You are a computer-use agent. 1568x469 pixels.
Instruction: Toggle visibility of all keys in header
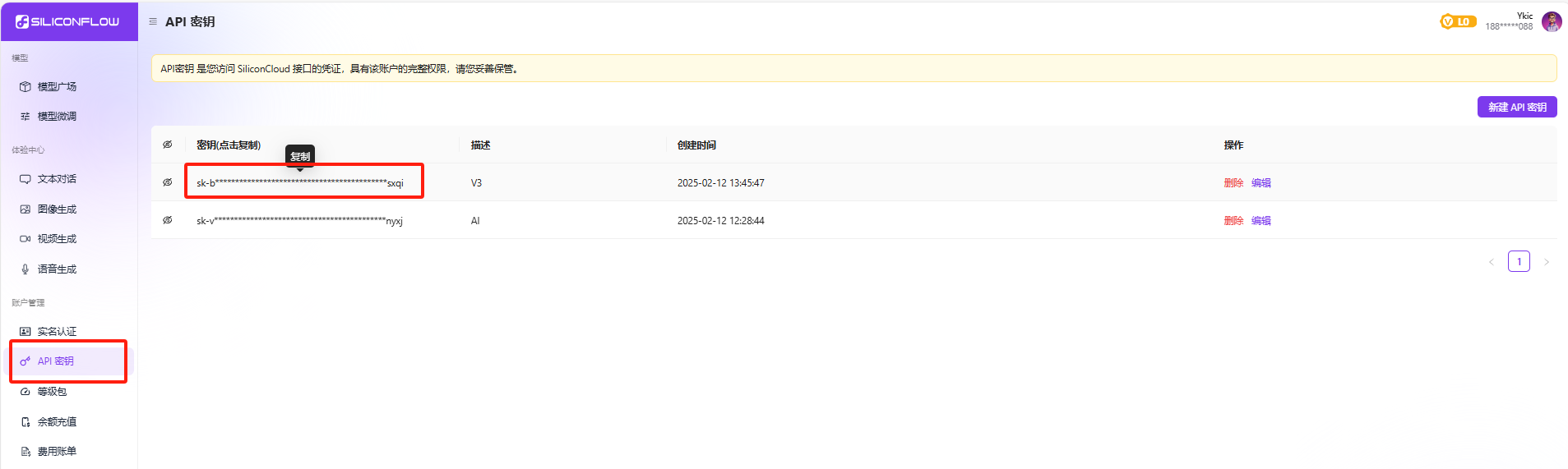[168, 145]
